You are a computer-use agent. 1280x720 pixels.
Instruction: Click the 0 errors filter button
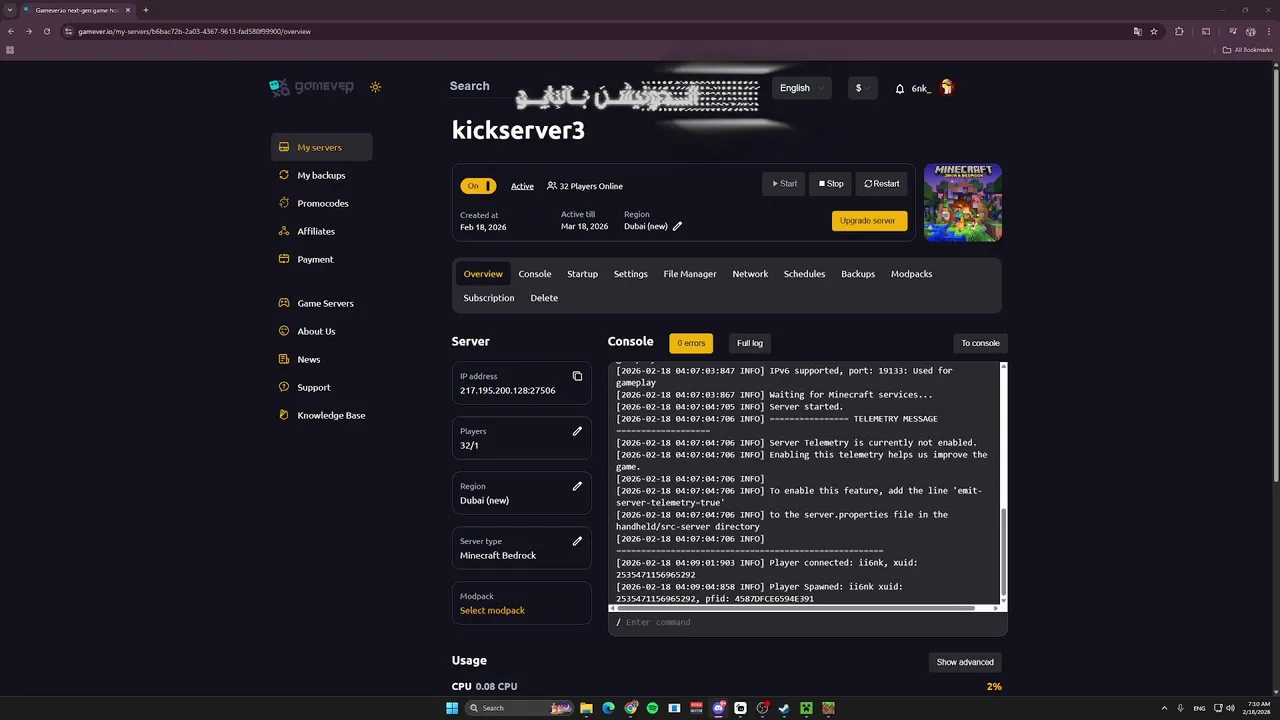[691, 343]
